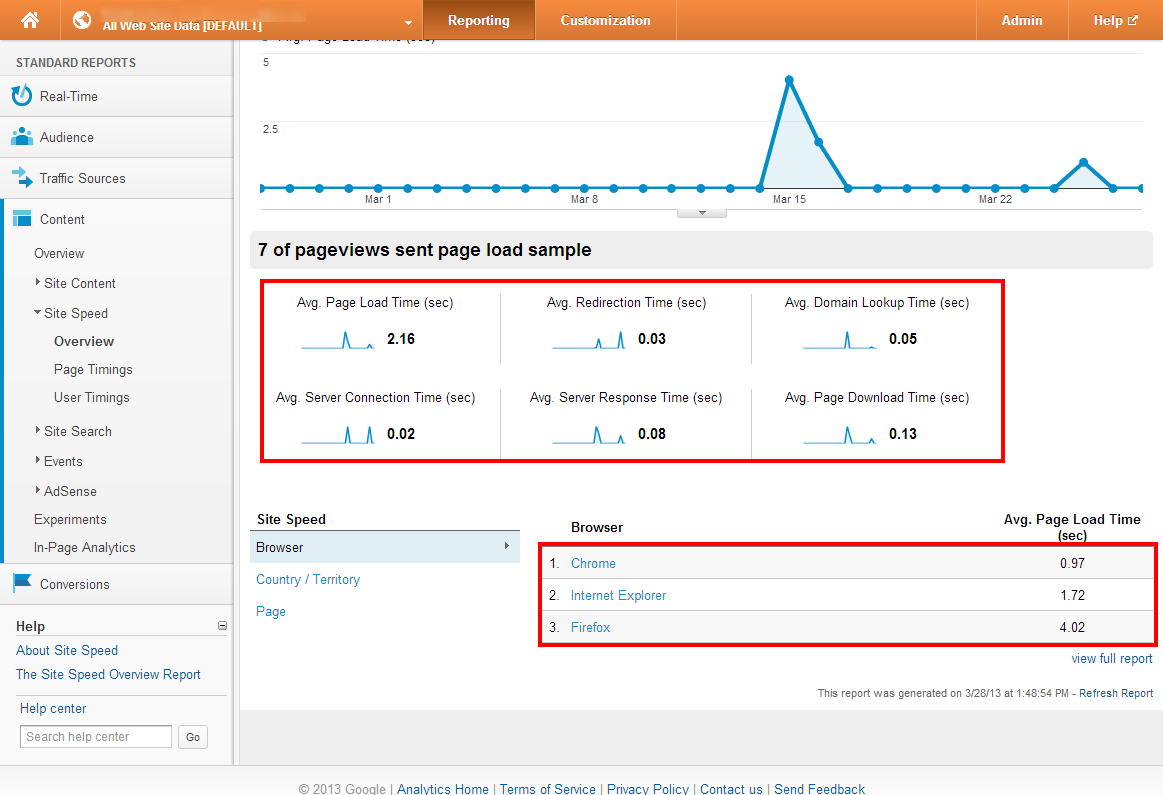Open the Help center link
The height and width of the screenshot is (795, 1163).
(x=53, y=709)
